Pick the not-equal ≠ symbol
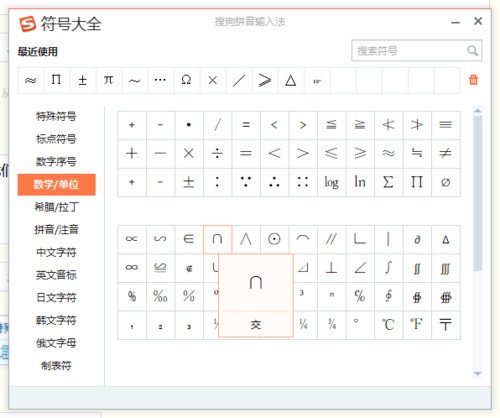 (446, 154)
